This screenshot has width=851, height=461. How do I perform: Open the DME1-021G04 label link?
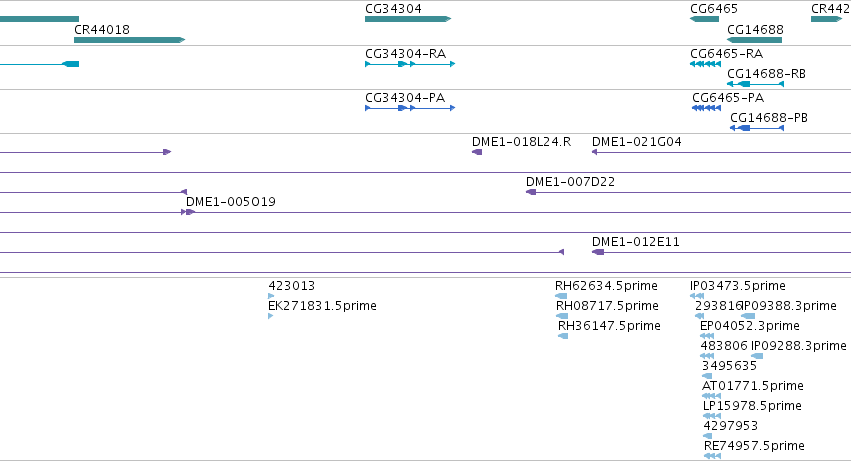pos(637,142)
